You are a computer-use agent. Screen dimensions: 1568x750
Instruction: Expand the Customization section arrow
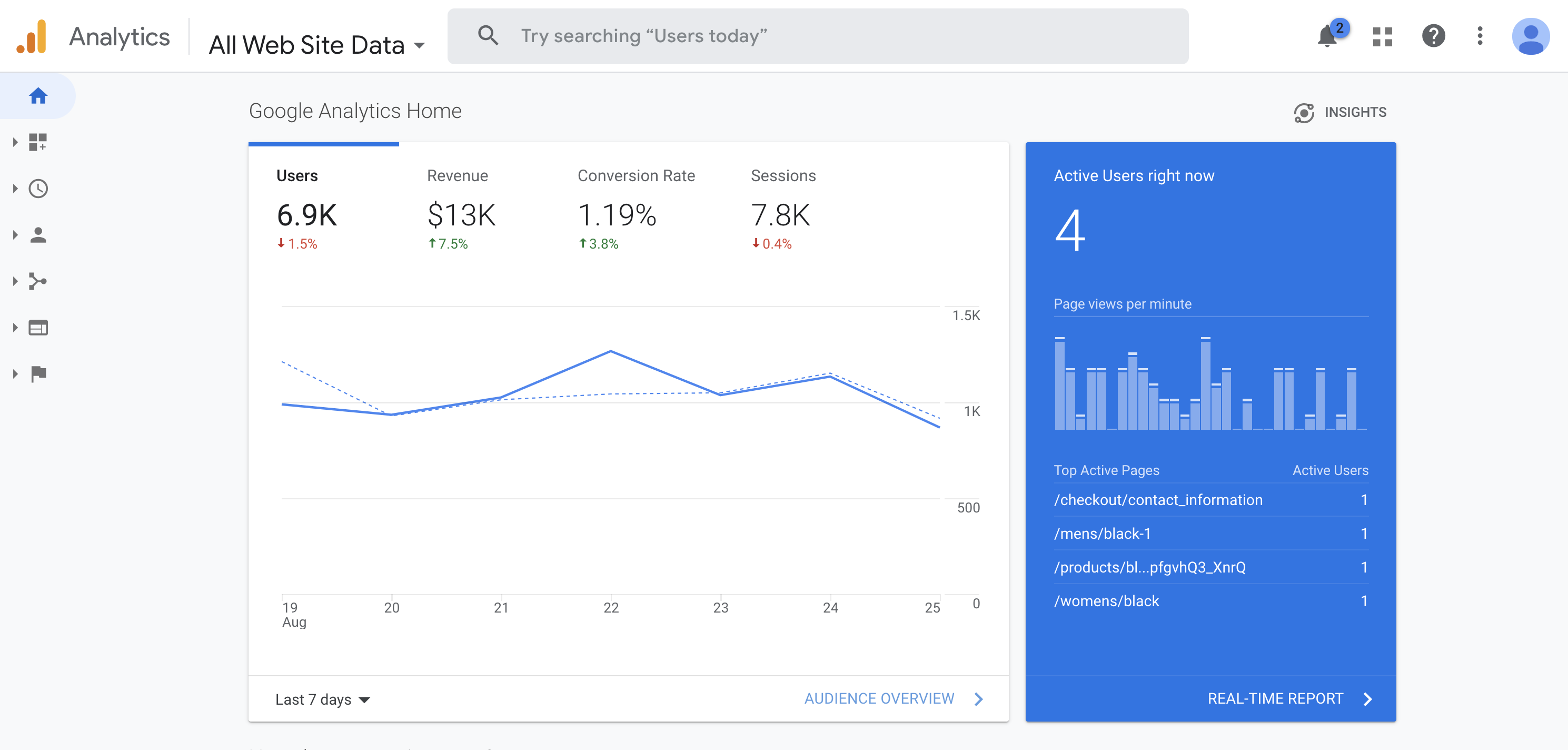[15, 142]
